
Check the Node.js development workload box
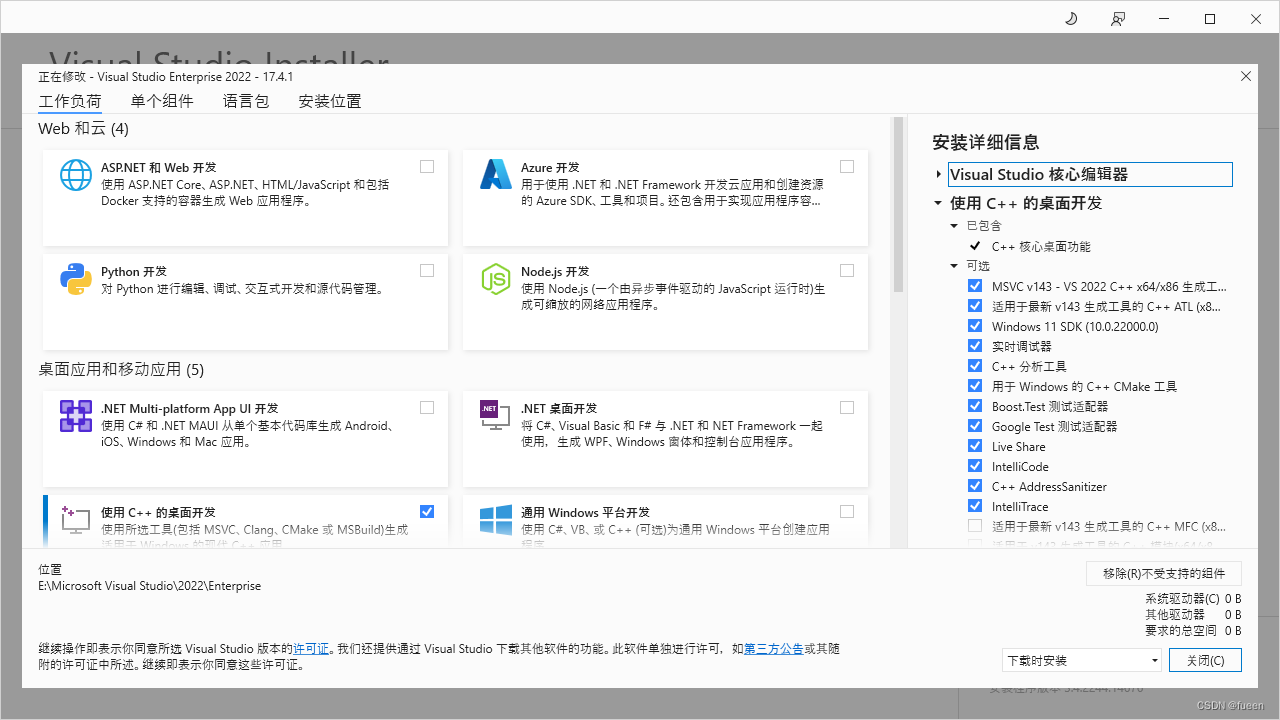847,271
